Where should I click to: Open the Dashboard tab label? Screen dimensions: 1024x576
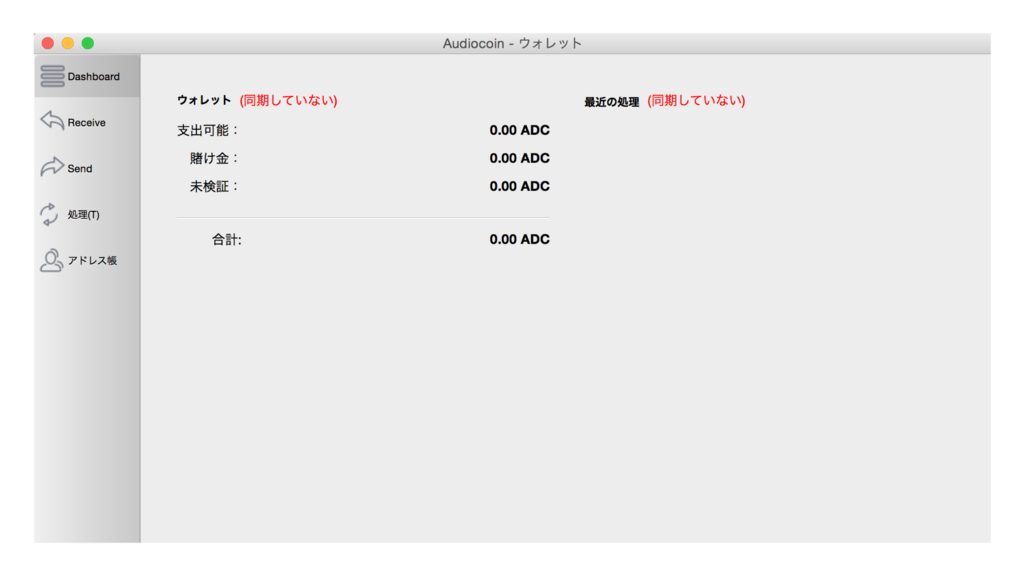pyautogui.click(x=93, y=76)
